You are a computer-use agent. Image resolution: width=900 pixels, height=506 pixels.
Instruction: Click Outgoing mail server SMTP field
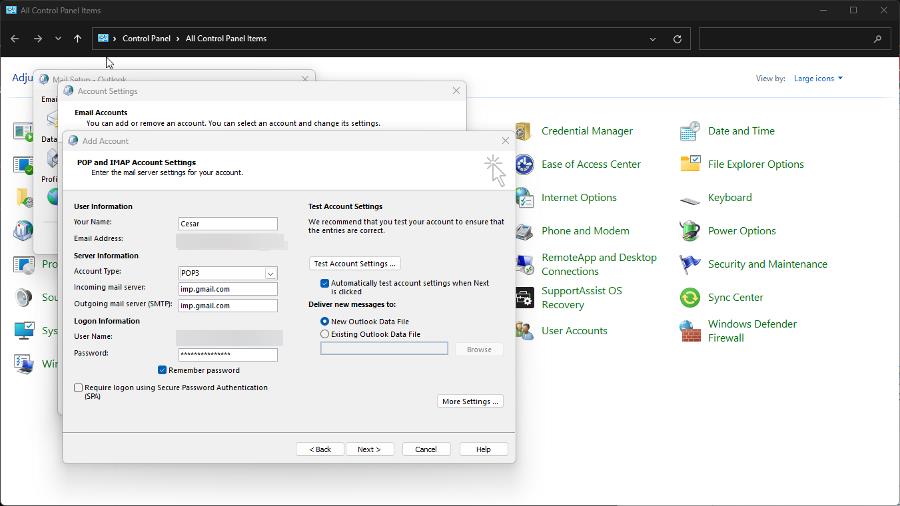tap(228, 305)
